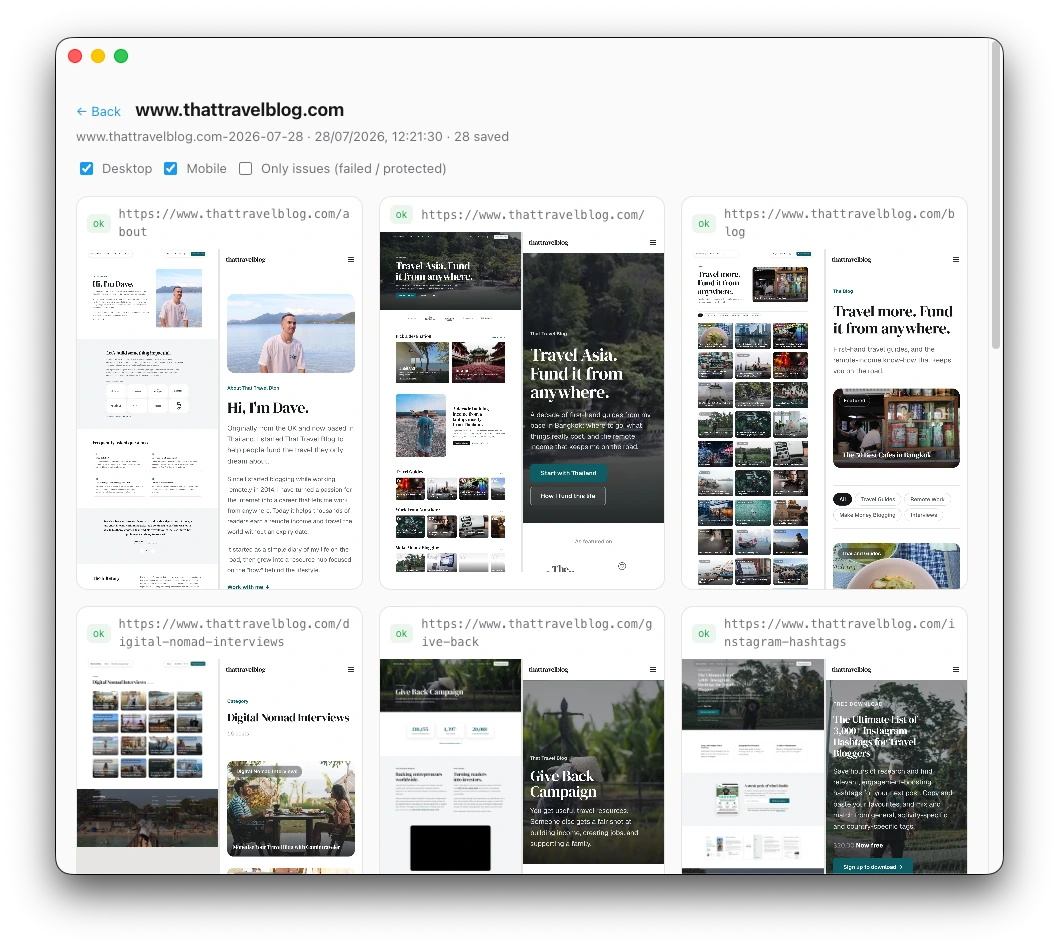Open desktop screenshot of Give Back Campaign
Screen dimensions: 1059x948
(x=450, y=766)
